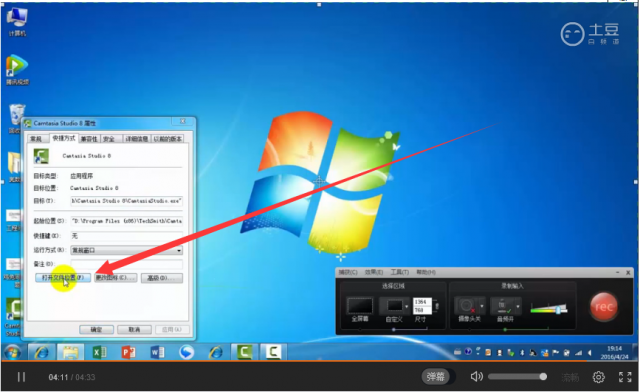Enter fullscreen with the expand icon
The height and width of the screenshot is (392, 640).
[x=625, y=377]
